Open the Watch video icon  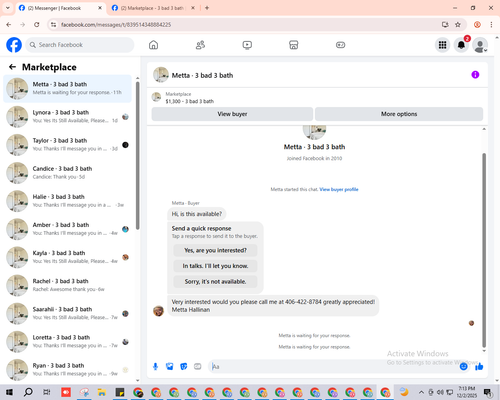[x=247, y=45]
